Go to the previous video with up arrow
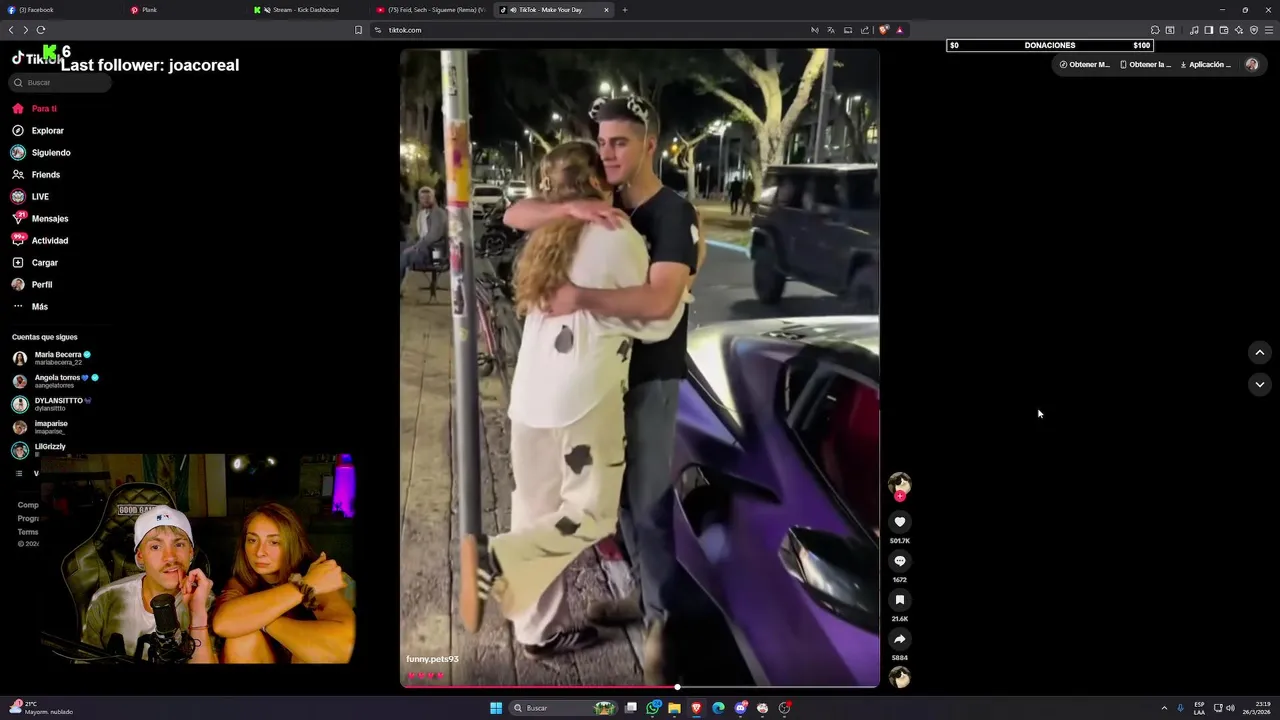 coord(1259,352)
